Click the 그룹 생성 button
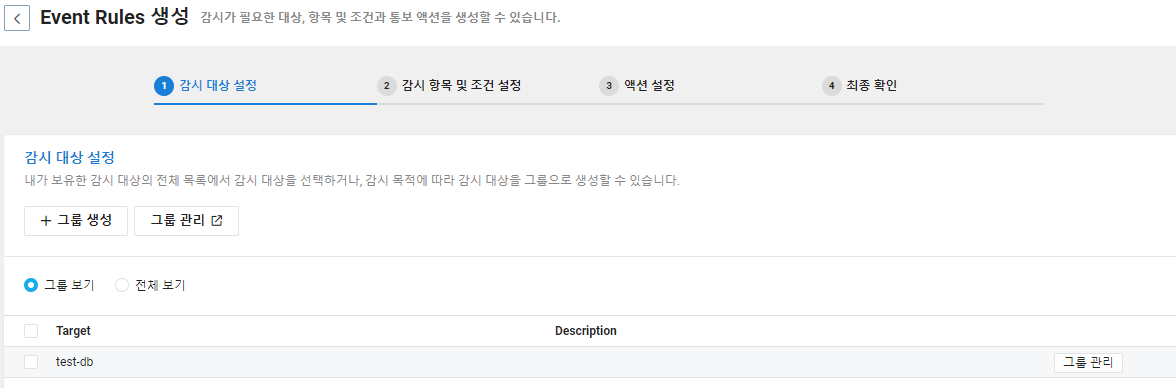This screenshot has width=1176, height=388. [76, 221]
